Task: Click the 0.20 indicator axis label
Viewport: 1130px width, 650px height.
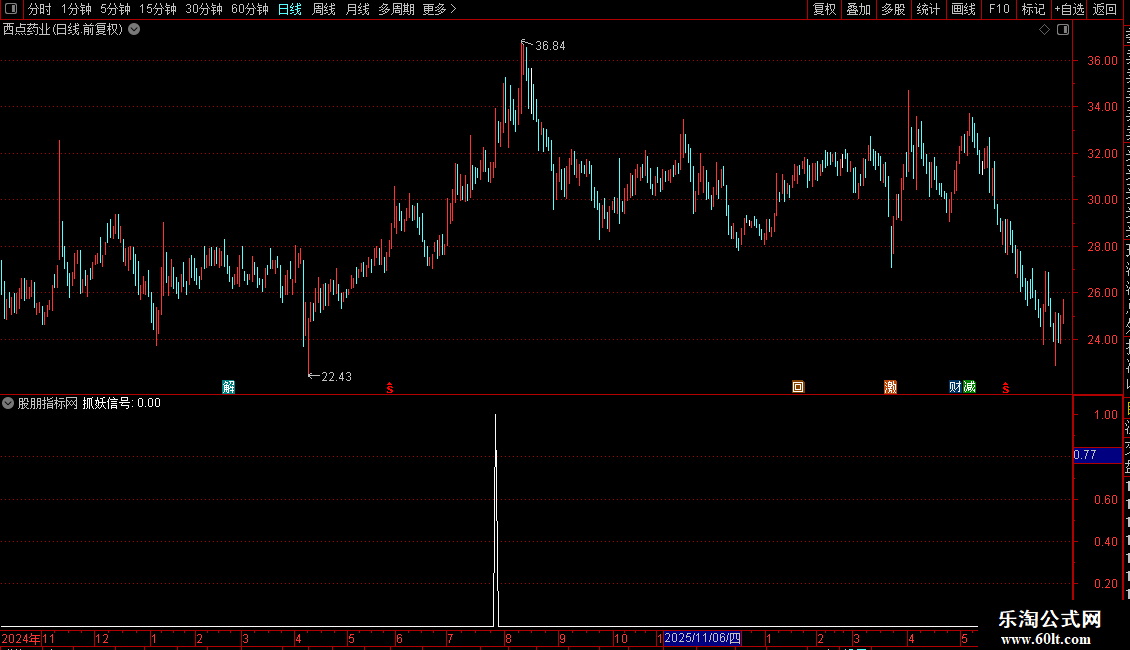Action: tap(1105, 584)
